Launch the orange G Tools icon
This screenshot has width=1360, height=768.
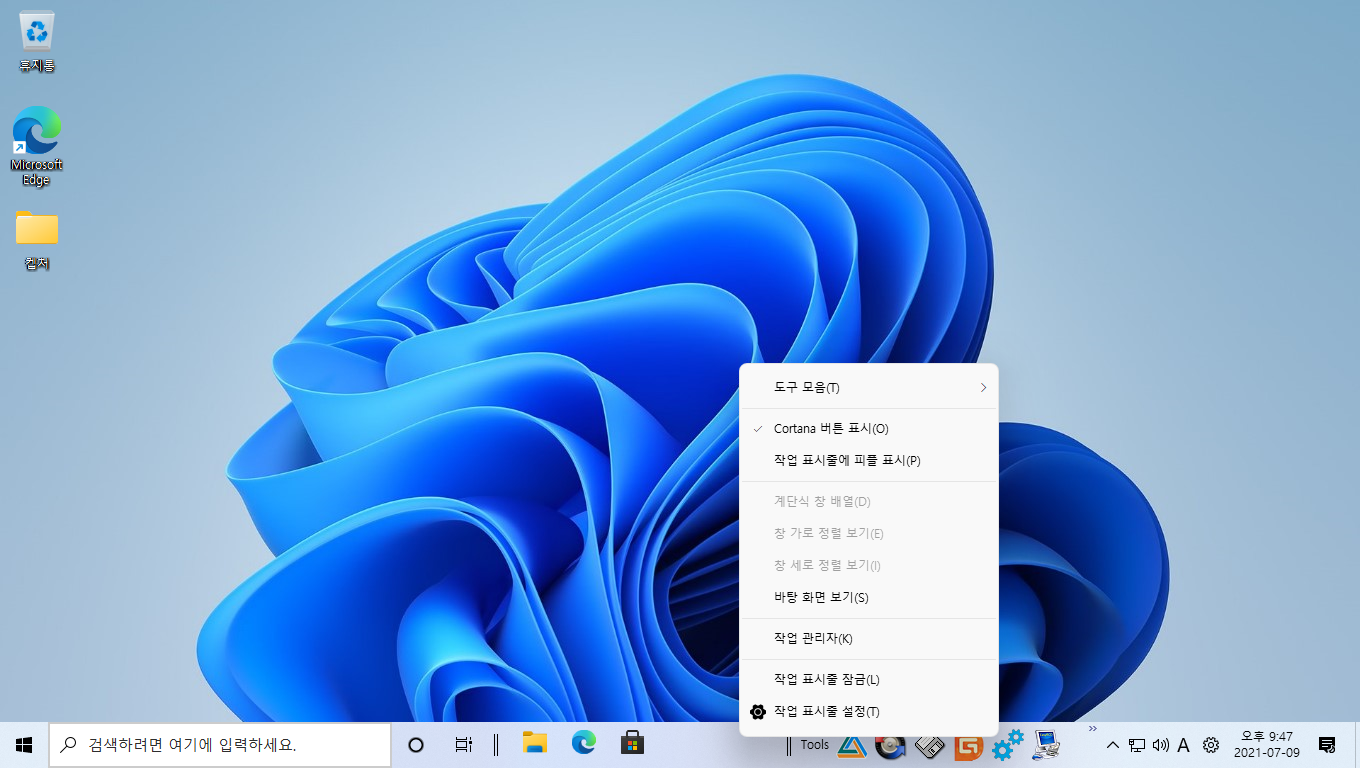[968, 747]
